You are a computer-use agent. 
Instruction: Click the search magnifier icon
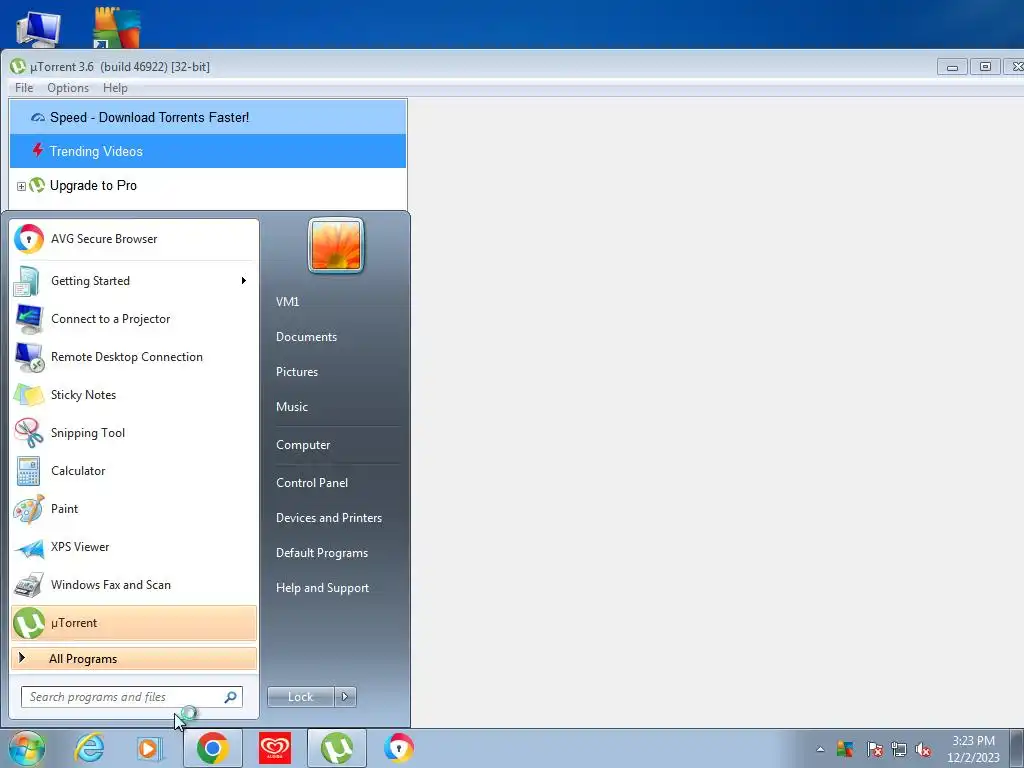pyautogui.click(x=231, y=697)
